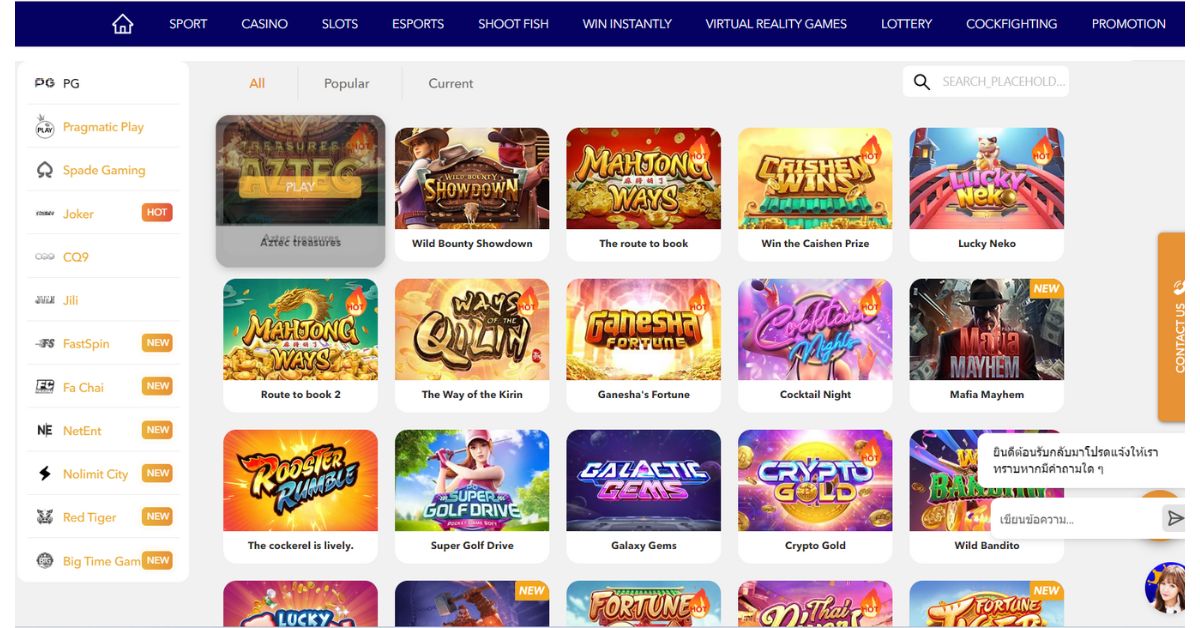Viewport: 1200px width, 628px height.
Task: Pick the NetEnt provider logo
Action: coord(45,430)
